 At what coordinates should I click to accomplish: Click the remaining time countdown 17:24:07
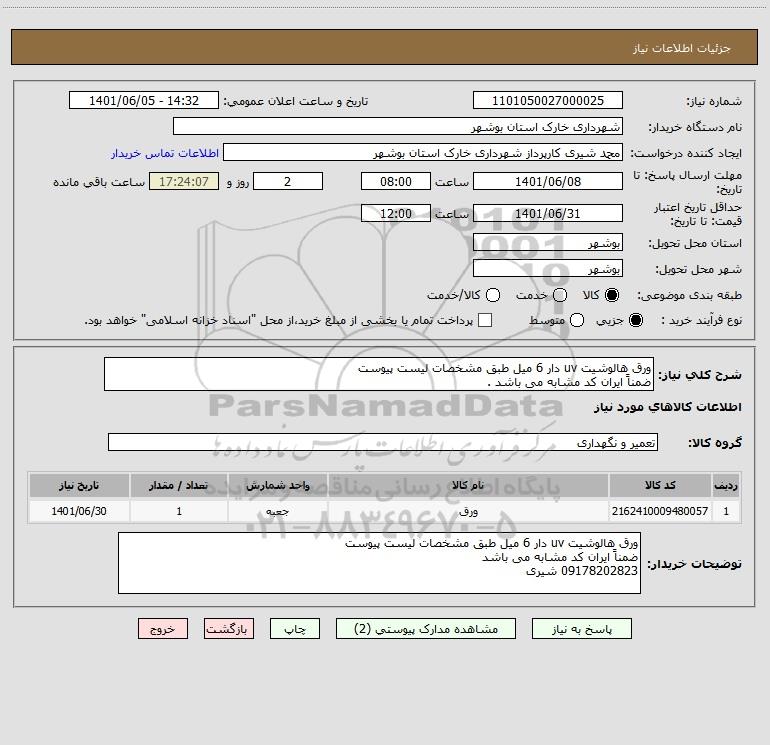click(184, 181)
